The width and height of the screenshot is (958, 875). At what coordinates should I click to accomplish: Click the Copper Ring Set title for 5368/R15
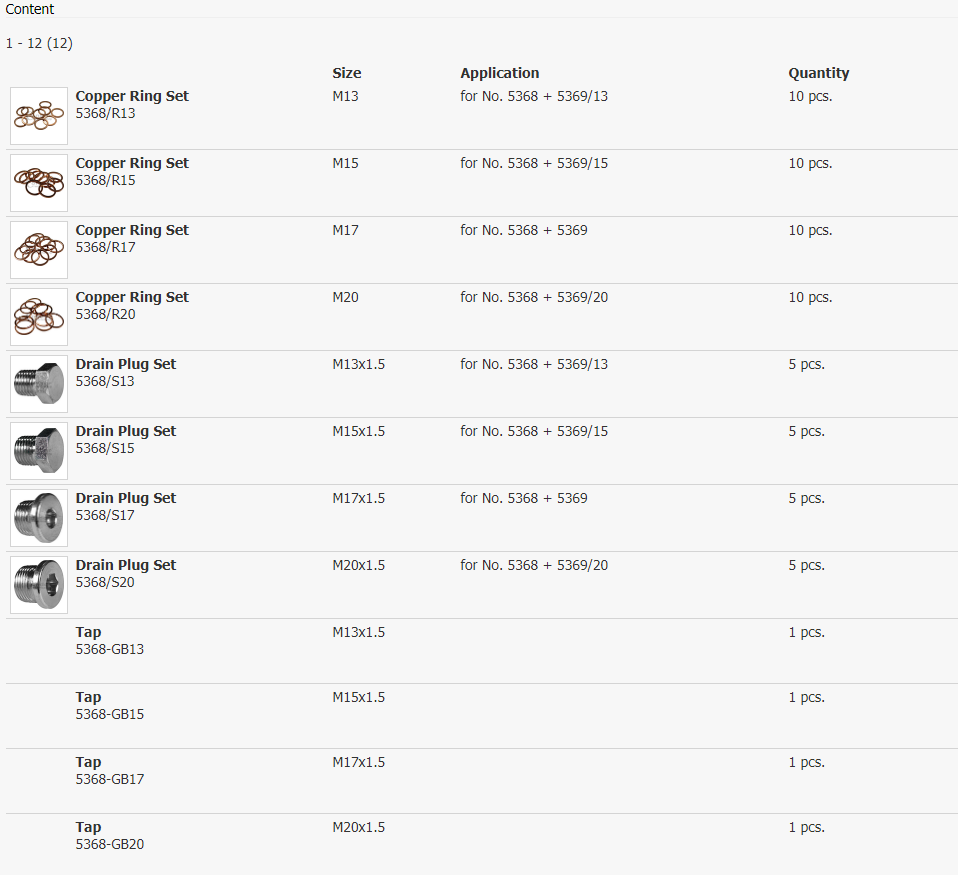(132, 163)
